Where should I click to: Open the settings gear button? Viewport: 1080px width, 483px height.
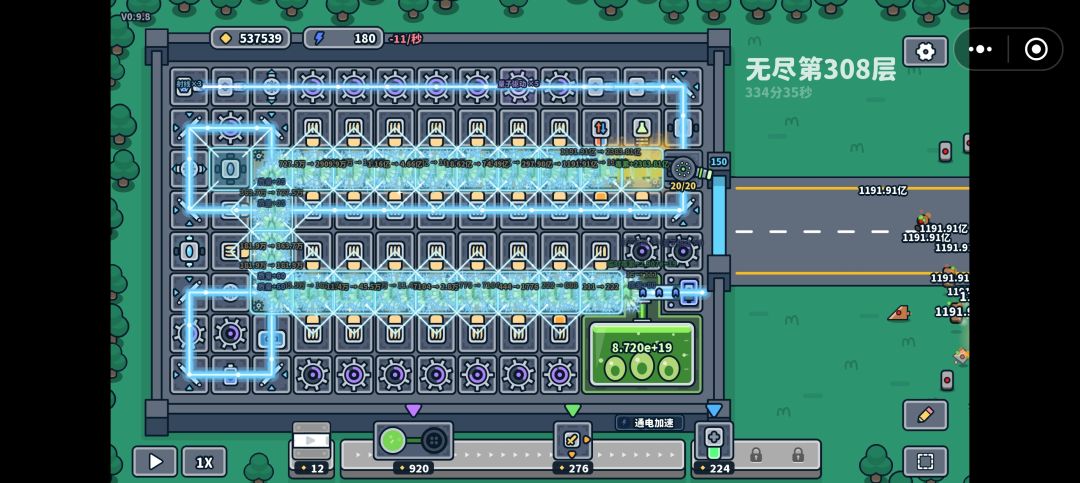coord(925,51)
